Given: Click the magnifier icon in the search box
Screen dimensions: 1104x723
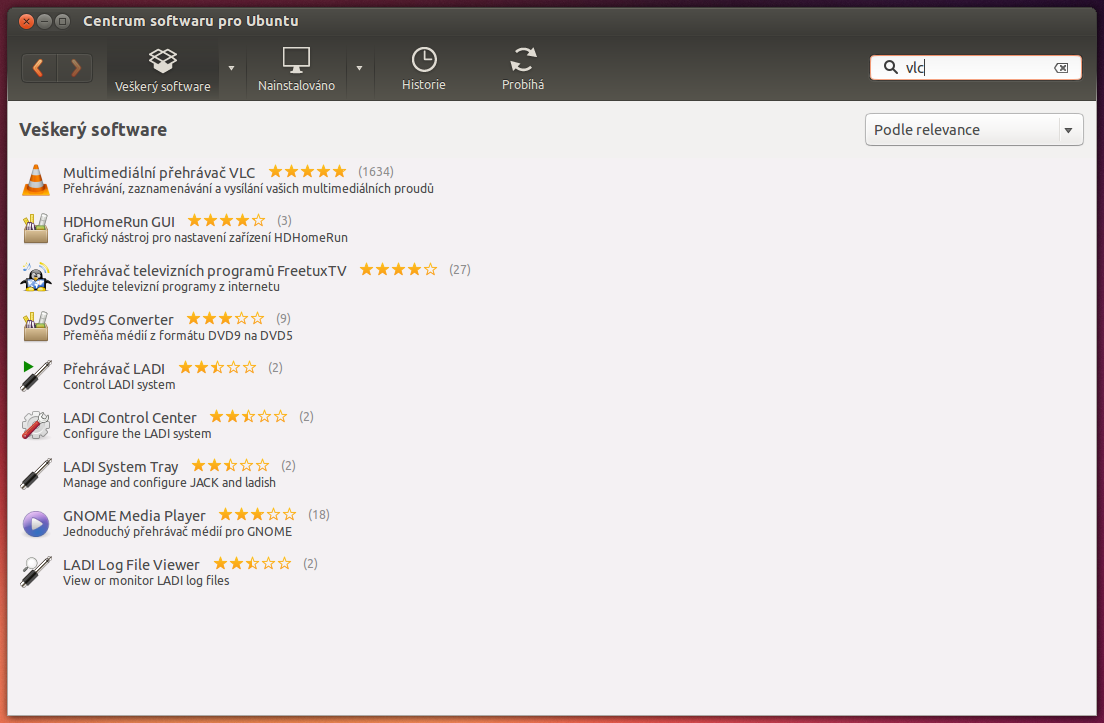Looking at the screenshot, I should pyautogui.click(x=891, y=68).
